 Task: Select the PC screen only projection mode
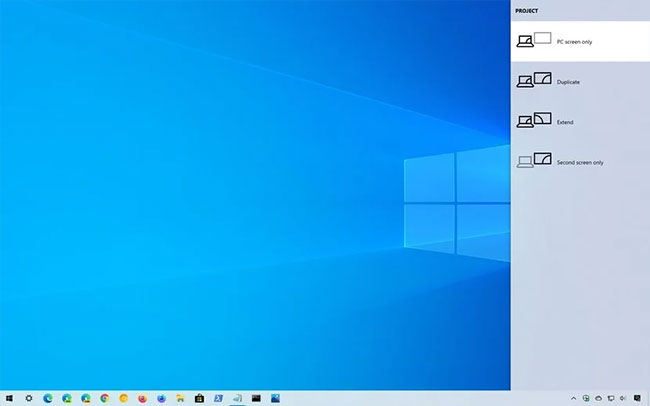[x=580, y=41]
